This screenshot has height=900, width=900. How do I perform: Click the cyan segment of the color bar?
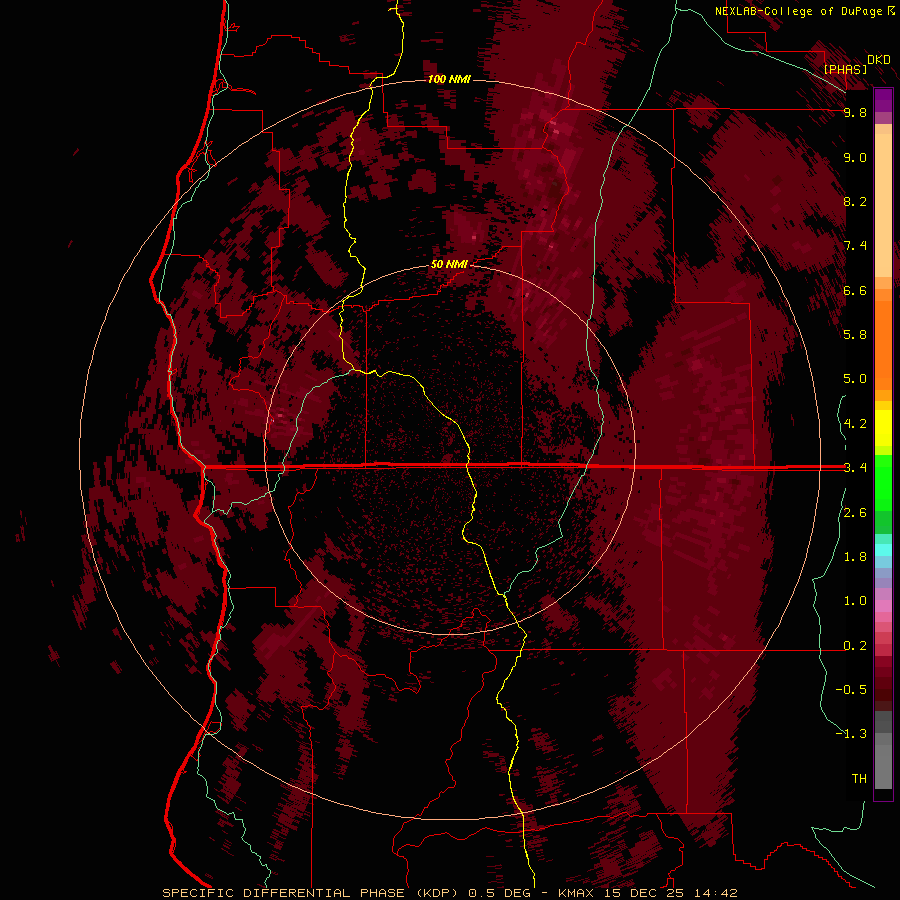click(883, 550)
